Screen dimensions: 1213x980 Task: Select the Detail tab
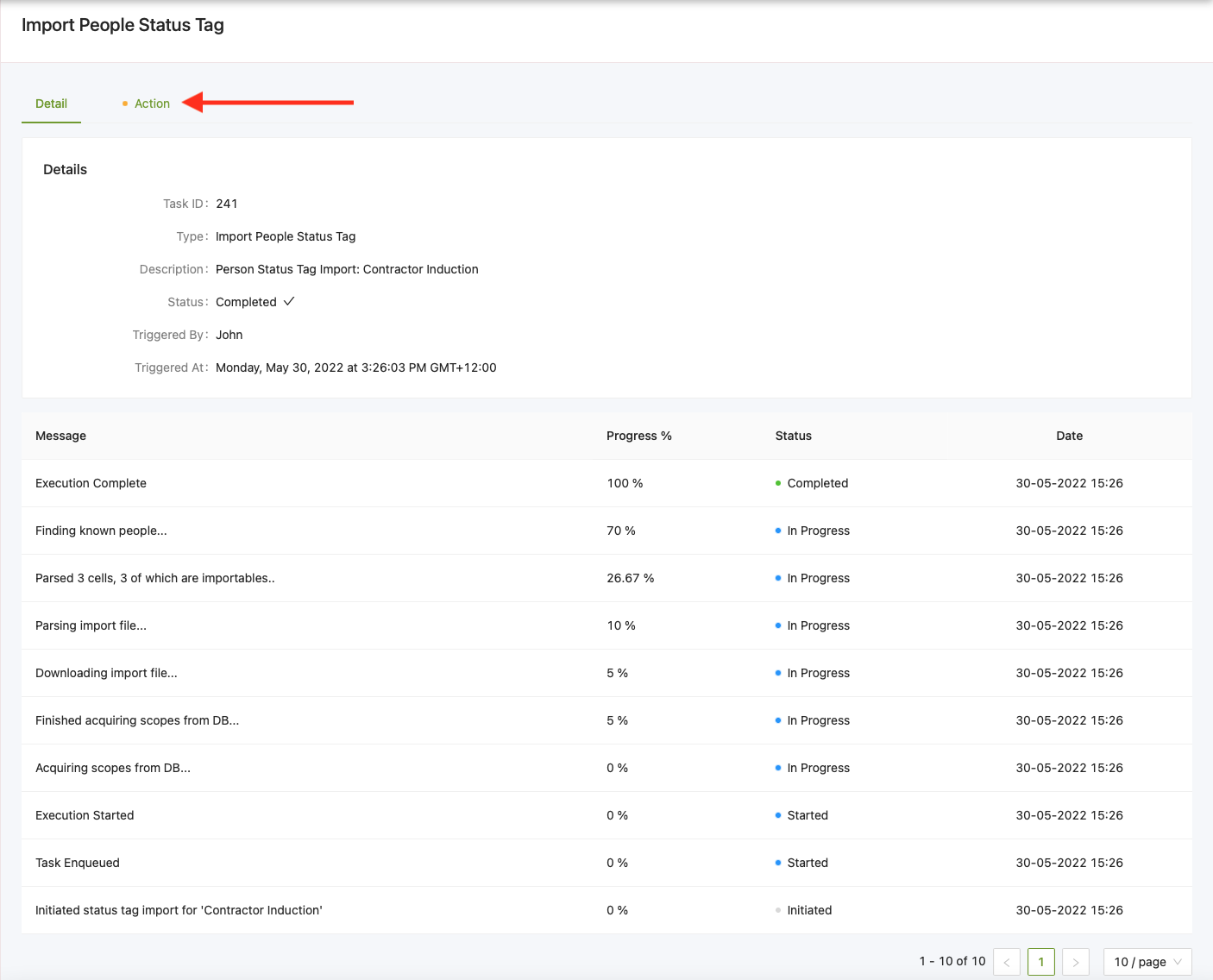click(51, 104)
